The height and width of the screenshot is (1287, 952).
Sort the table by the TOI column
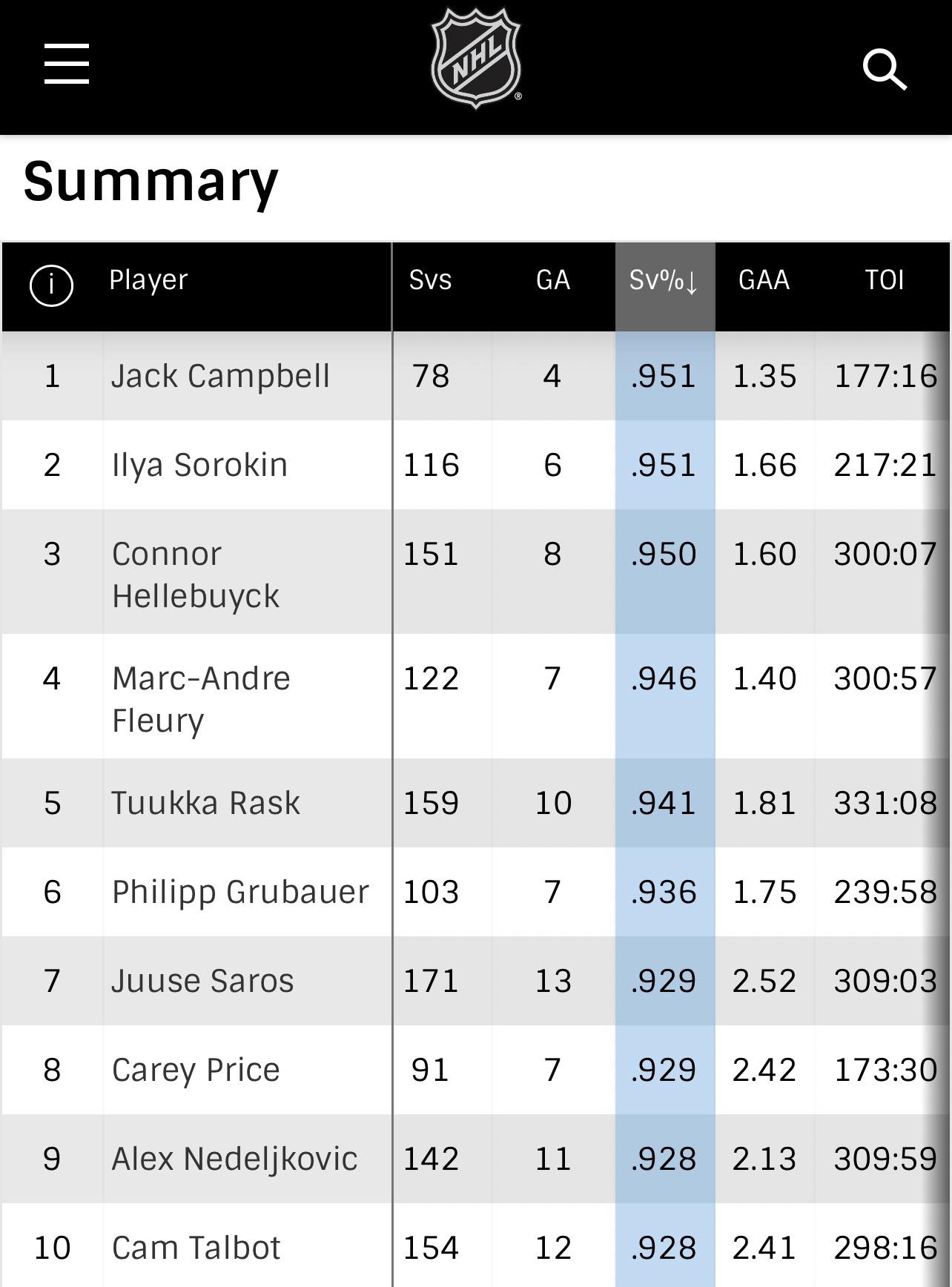pyautogui.click(x=885, y=280)
